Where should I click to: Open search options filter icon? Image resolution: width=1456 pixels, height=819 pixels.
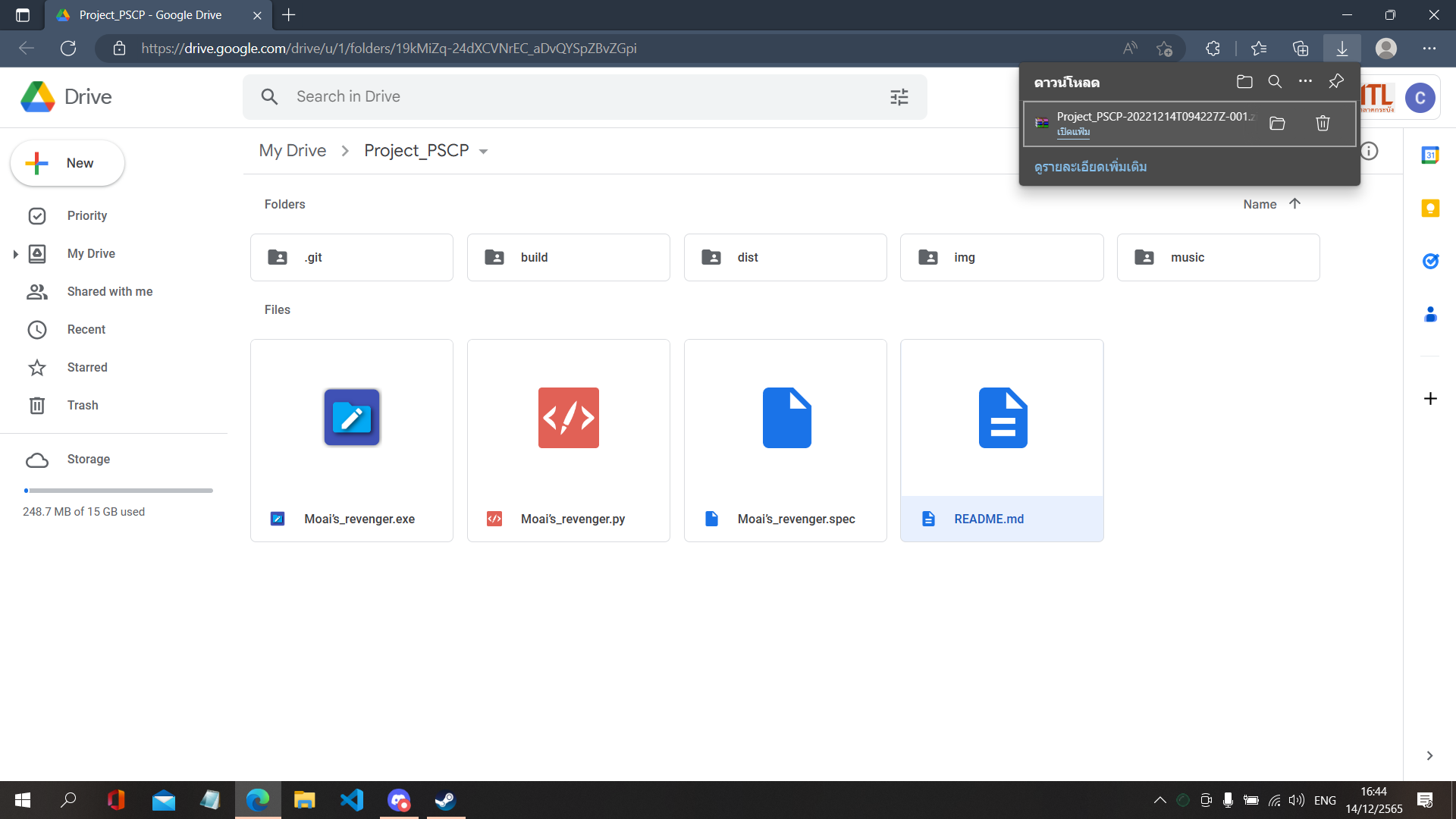click(899, 97)
